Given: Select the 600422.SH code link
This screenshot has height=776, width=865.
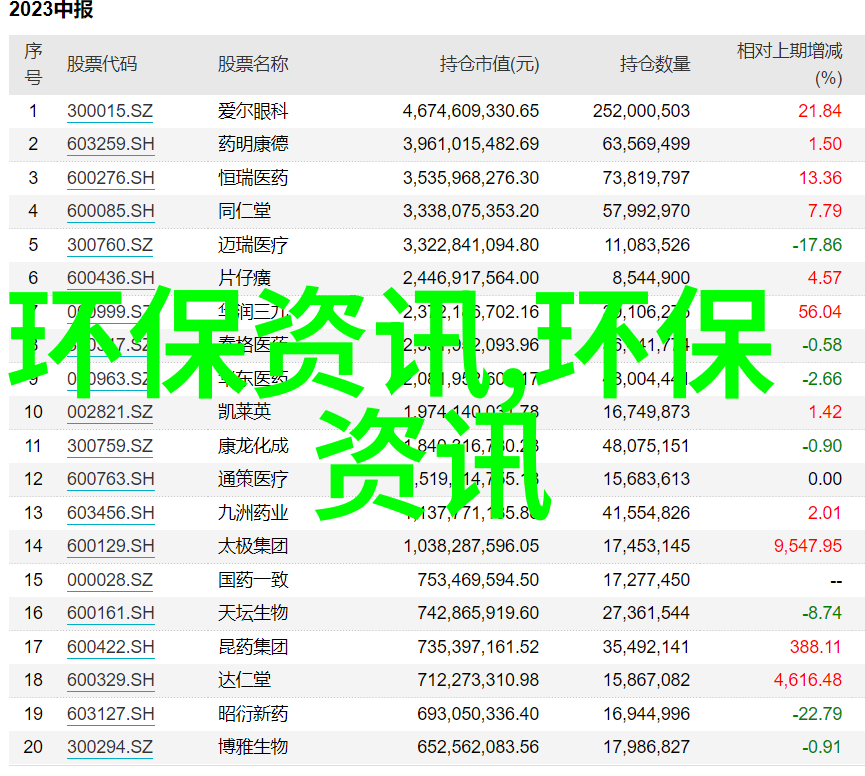Looking at the screenshot, I should tap(110, 647).
